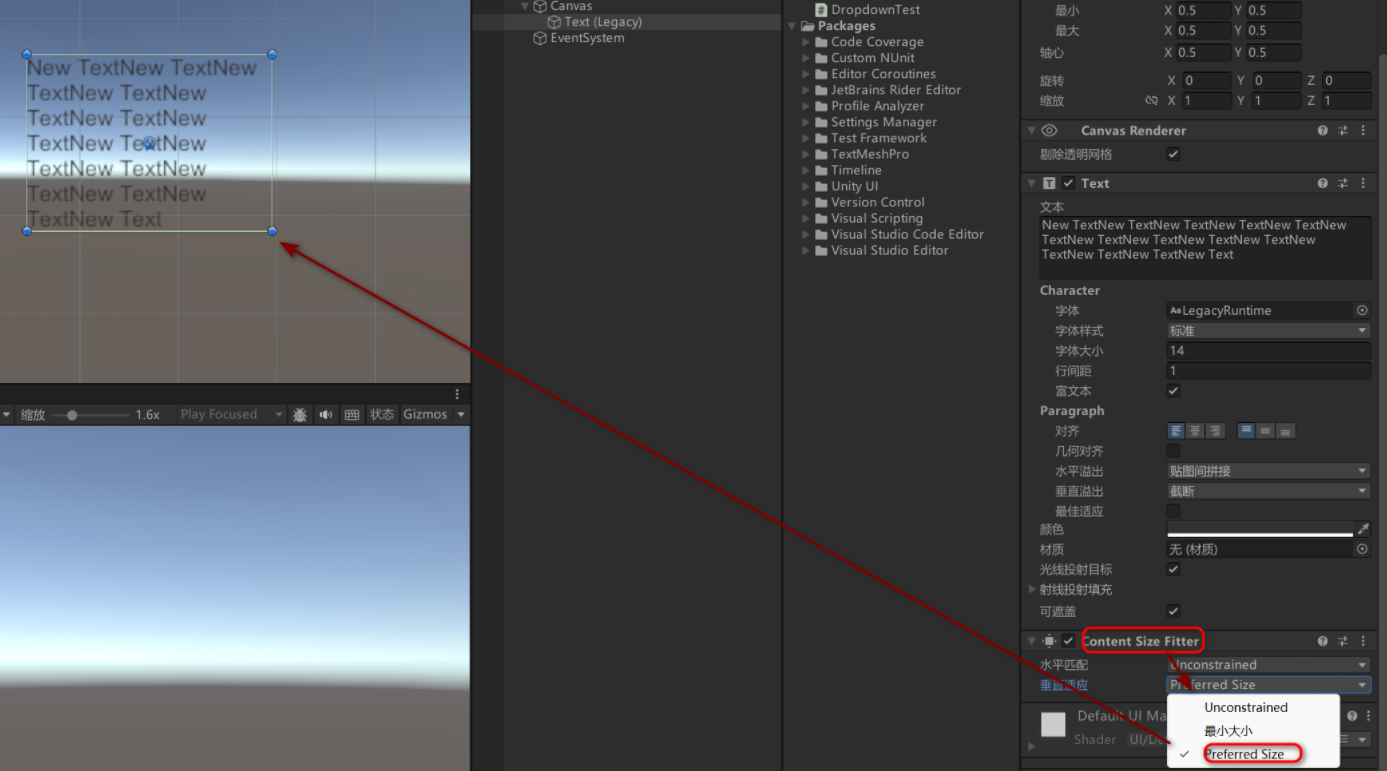
Task: Toggle the Game view shortcuts keyboard icon
Action: [x=352, y=414]
